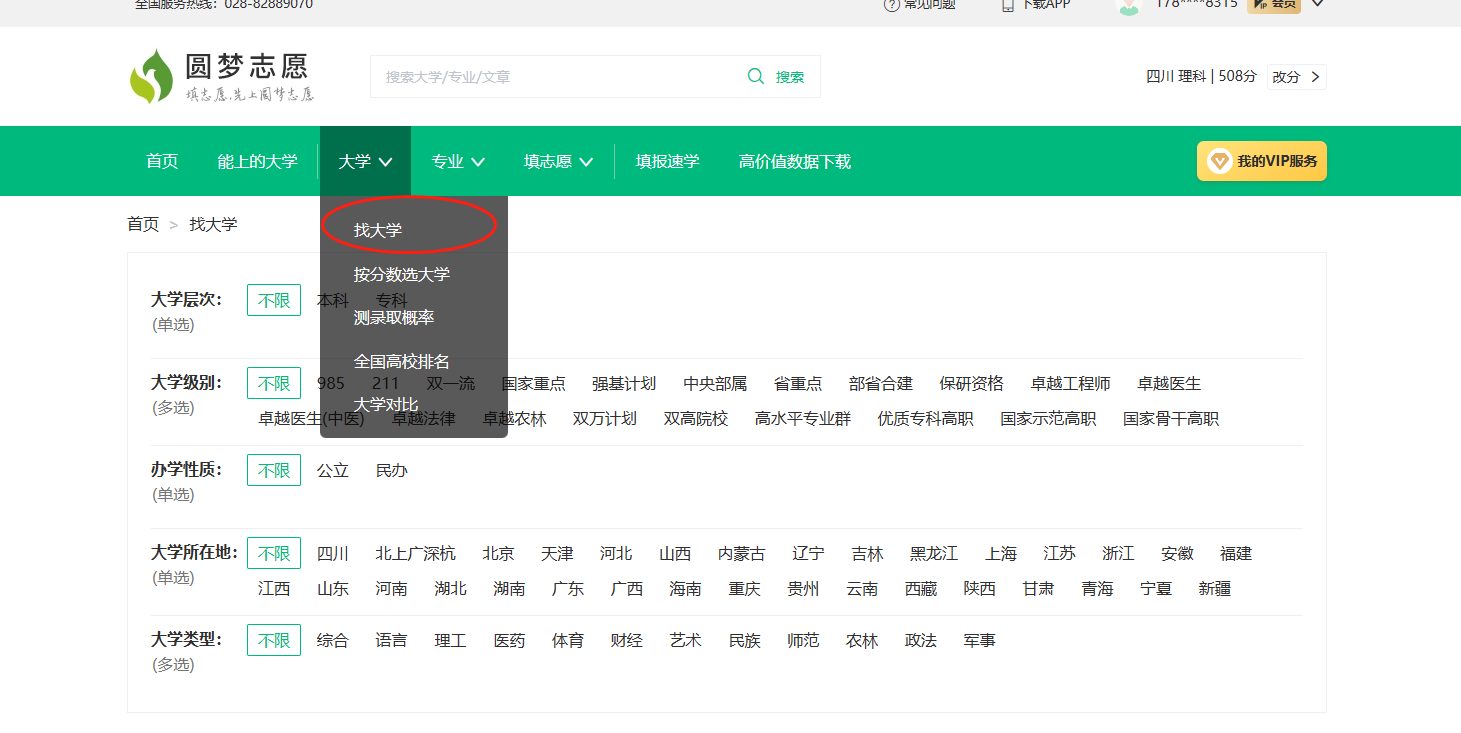Click the diamond icon in 我的VIP服务
Image resolution: width=1461 pixels, height=733 pixels.
(x=1219, y=161)
